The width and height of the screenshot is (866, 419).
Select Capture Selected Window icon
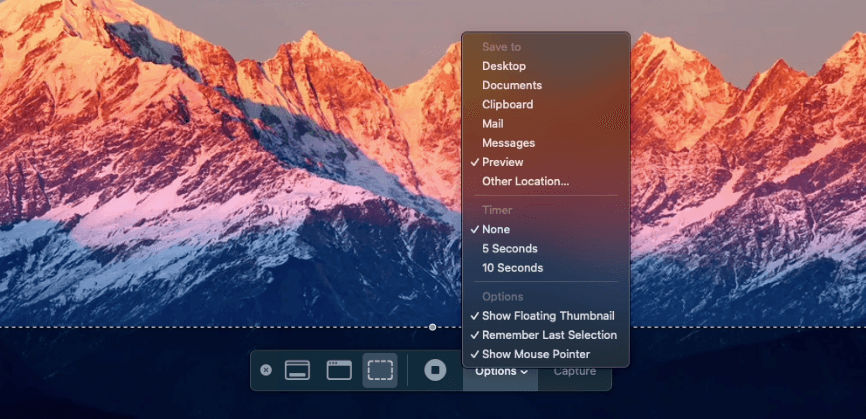tap(339, 370)
